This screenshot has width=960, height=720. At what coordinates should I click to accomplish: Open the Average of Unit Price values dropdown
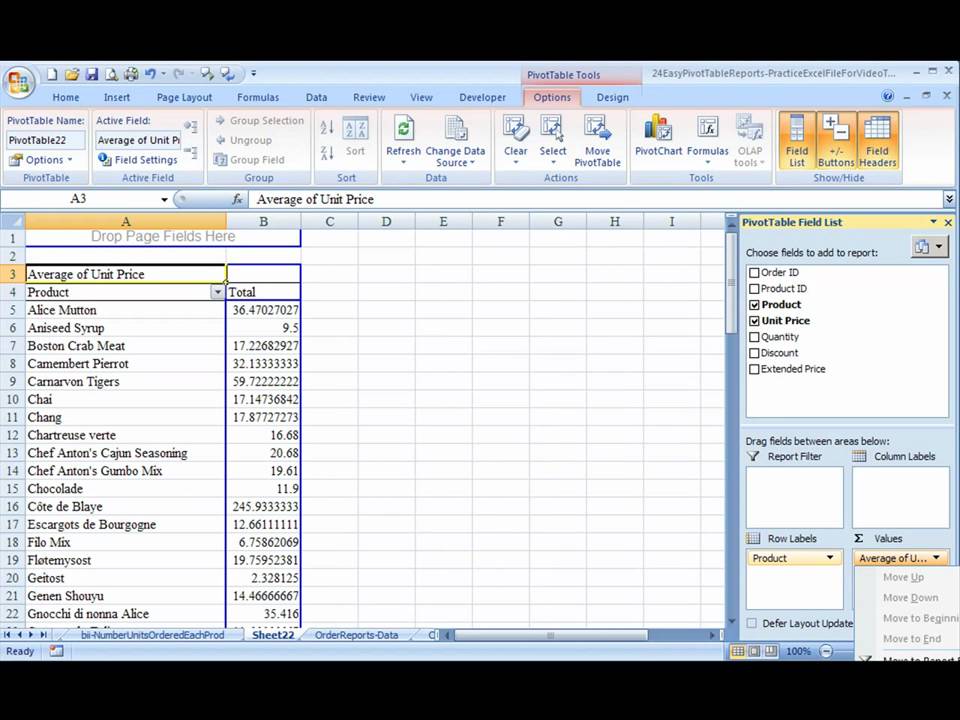click(936, 558)
